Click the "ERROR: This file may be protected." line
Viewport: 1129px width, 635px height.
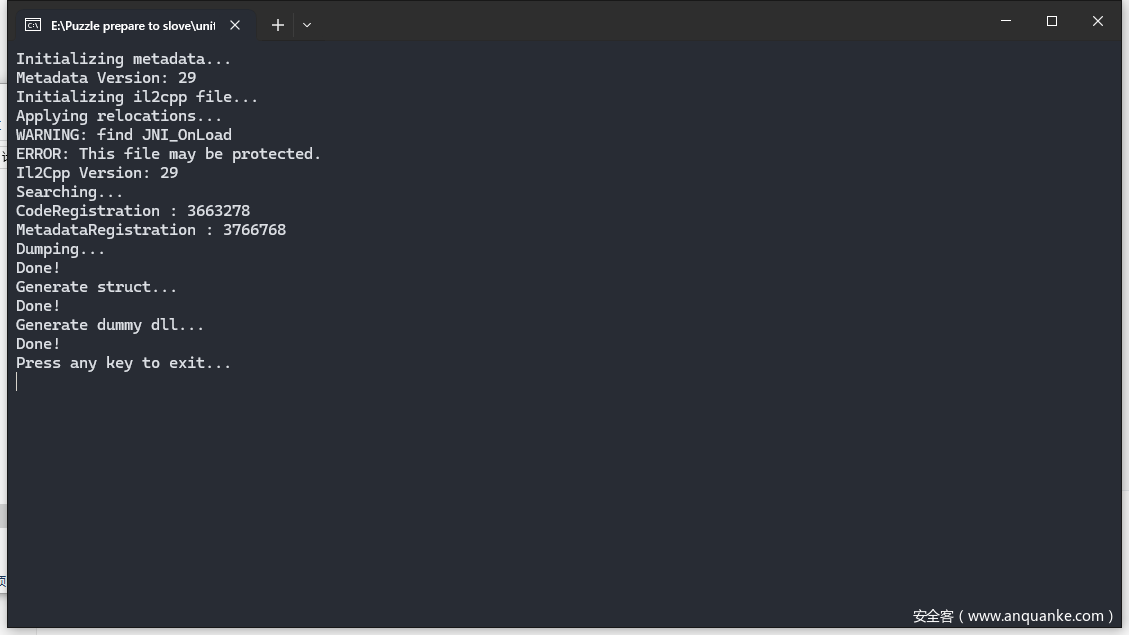click(168, 154)
